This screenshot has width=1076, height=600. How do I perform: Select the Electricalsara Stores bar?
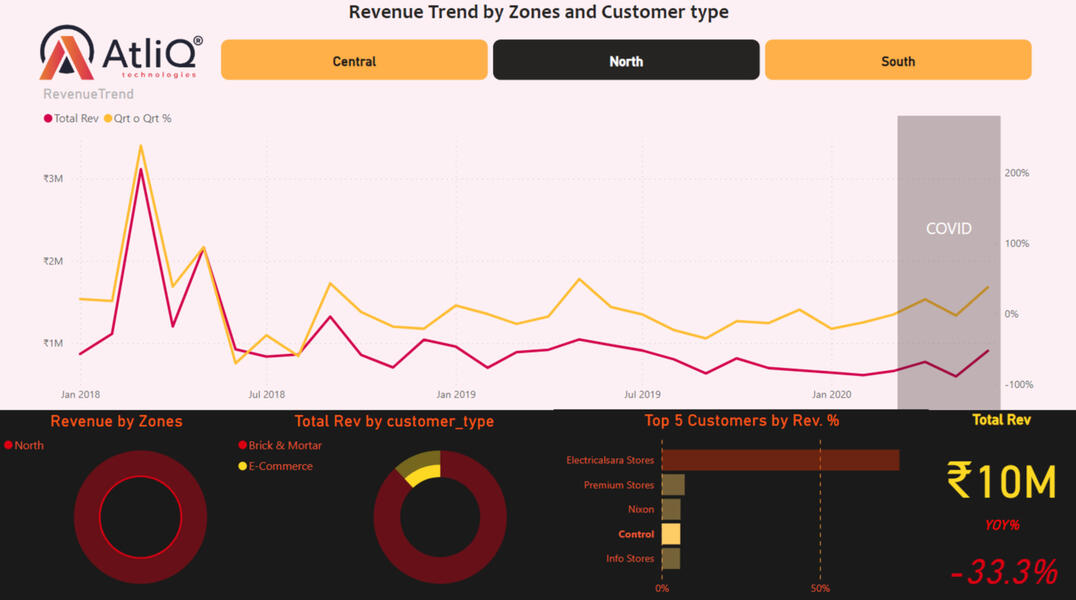point(780,460)
